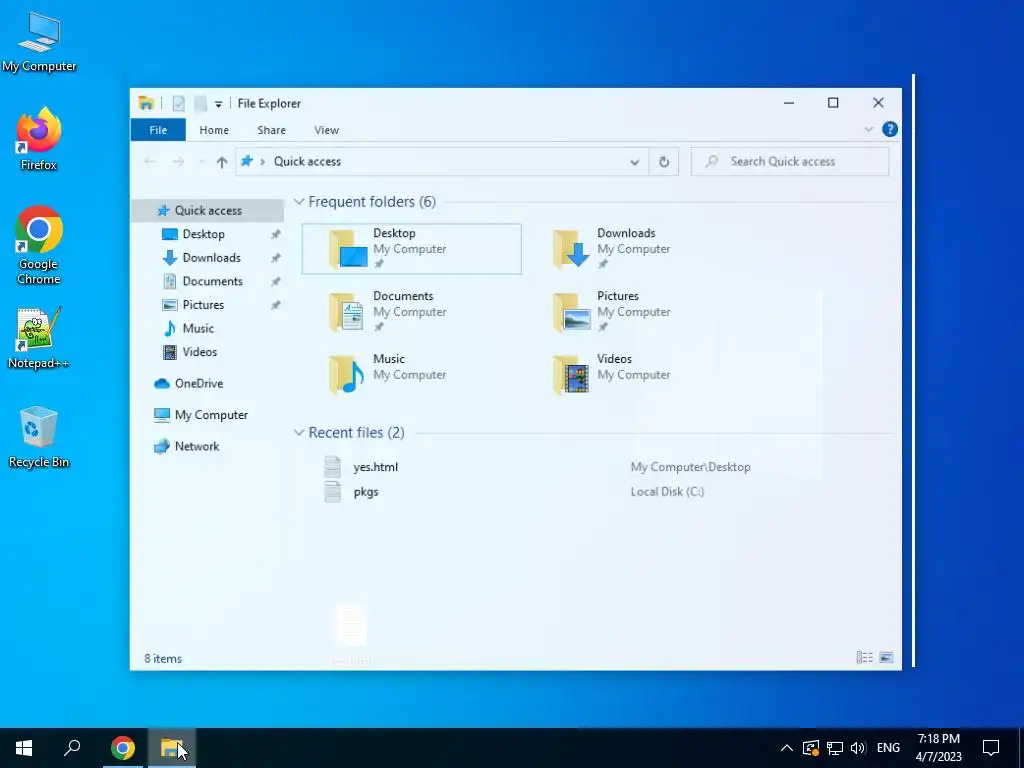Click Chrome in the taskbar
1024x768 pixels.
[x=122, y=748]
